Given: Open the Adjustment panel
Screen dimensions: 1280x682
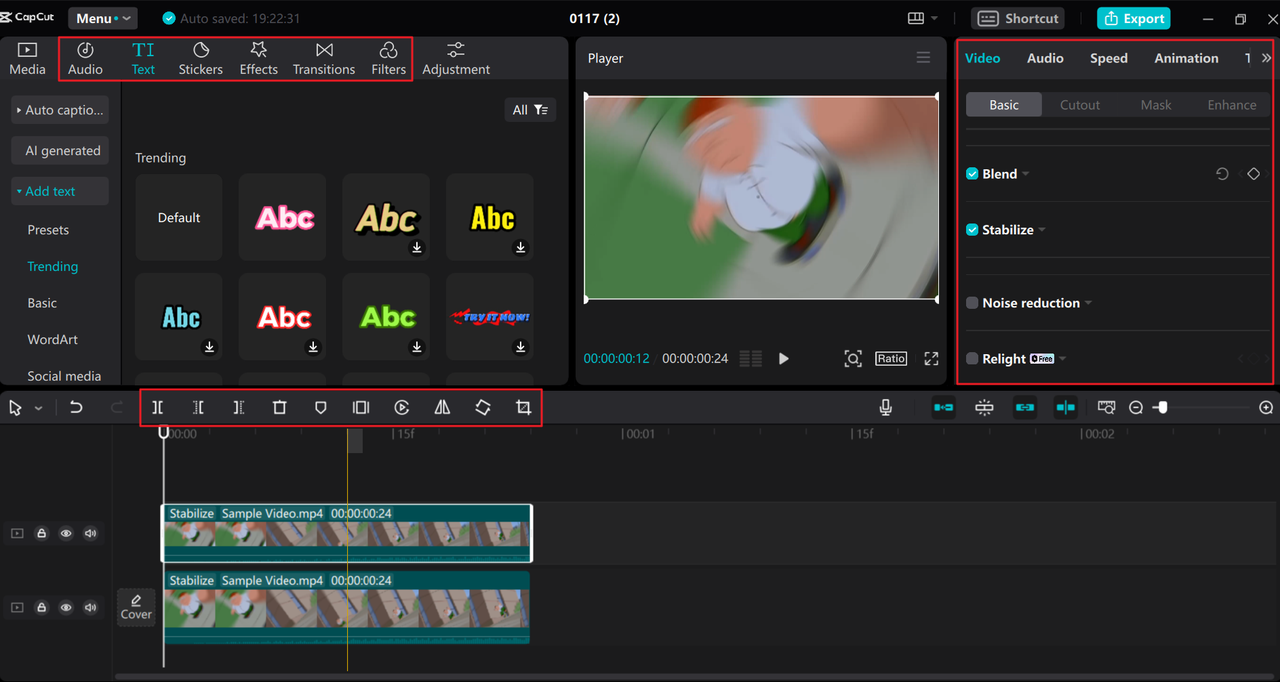Looking at the screenshot, I should pos(456,58).
